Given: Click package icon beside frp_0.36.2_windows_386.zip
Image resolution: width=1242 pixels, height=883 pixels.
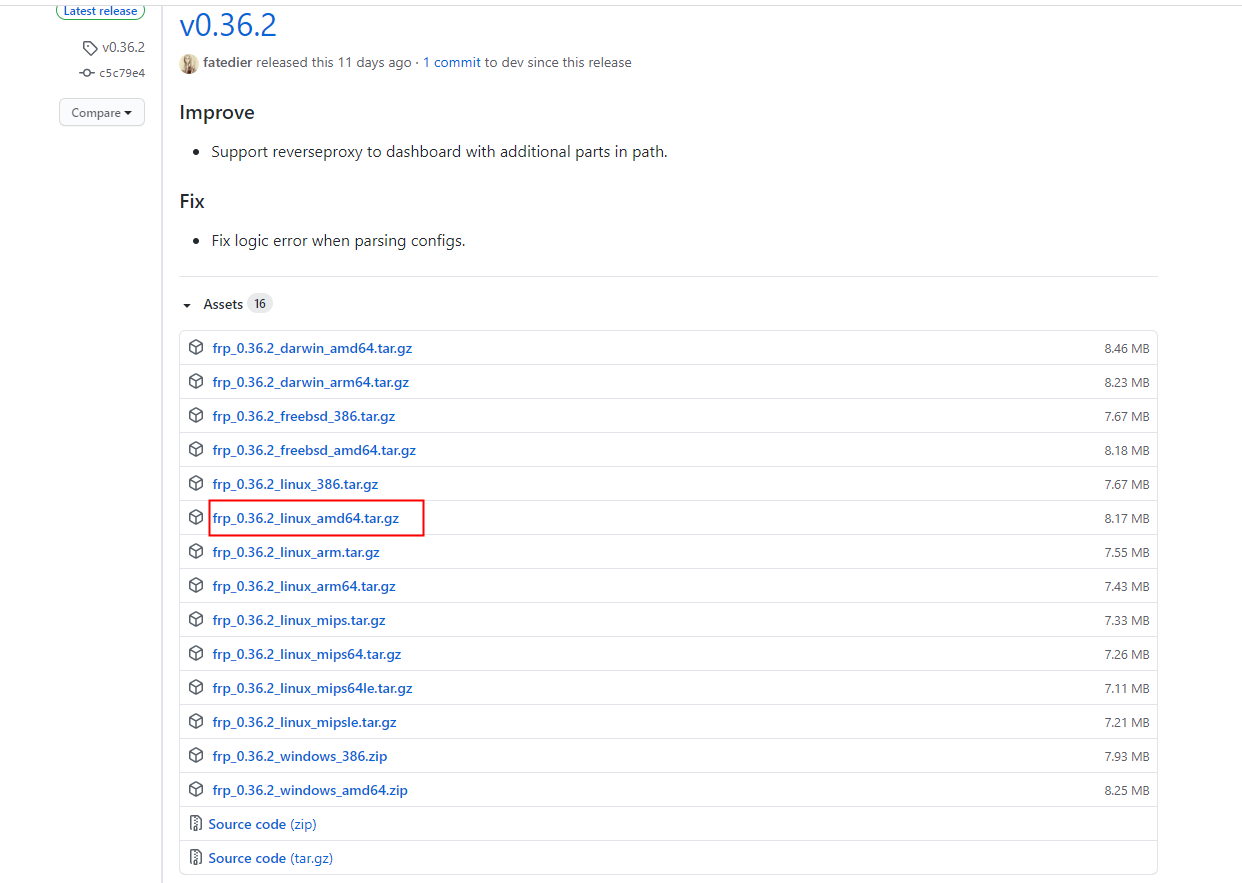Looking at the screenshot, I should tap(196, 756).
